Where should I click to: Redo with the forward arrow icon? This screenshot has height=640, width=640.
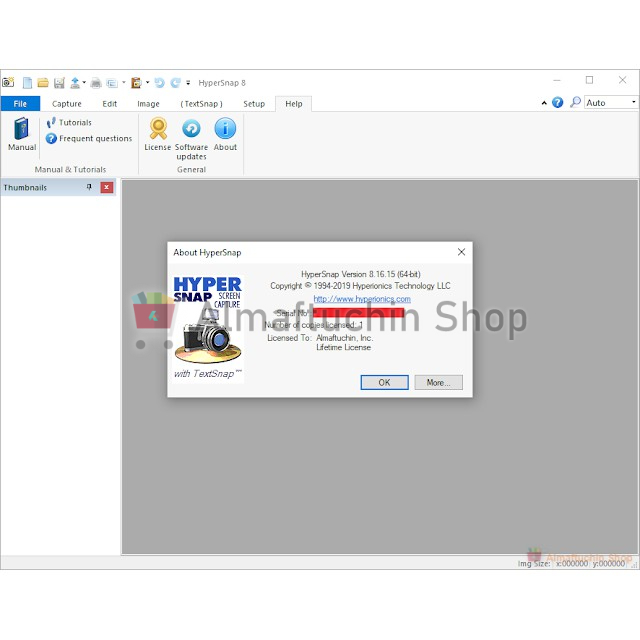point(176,83)
